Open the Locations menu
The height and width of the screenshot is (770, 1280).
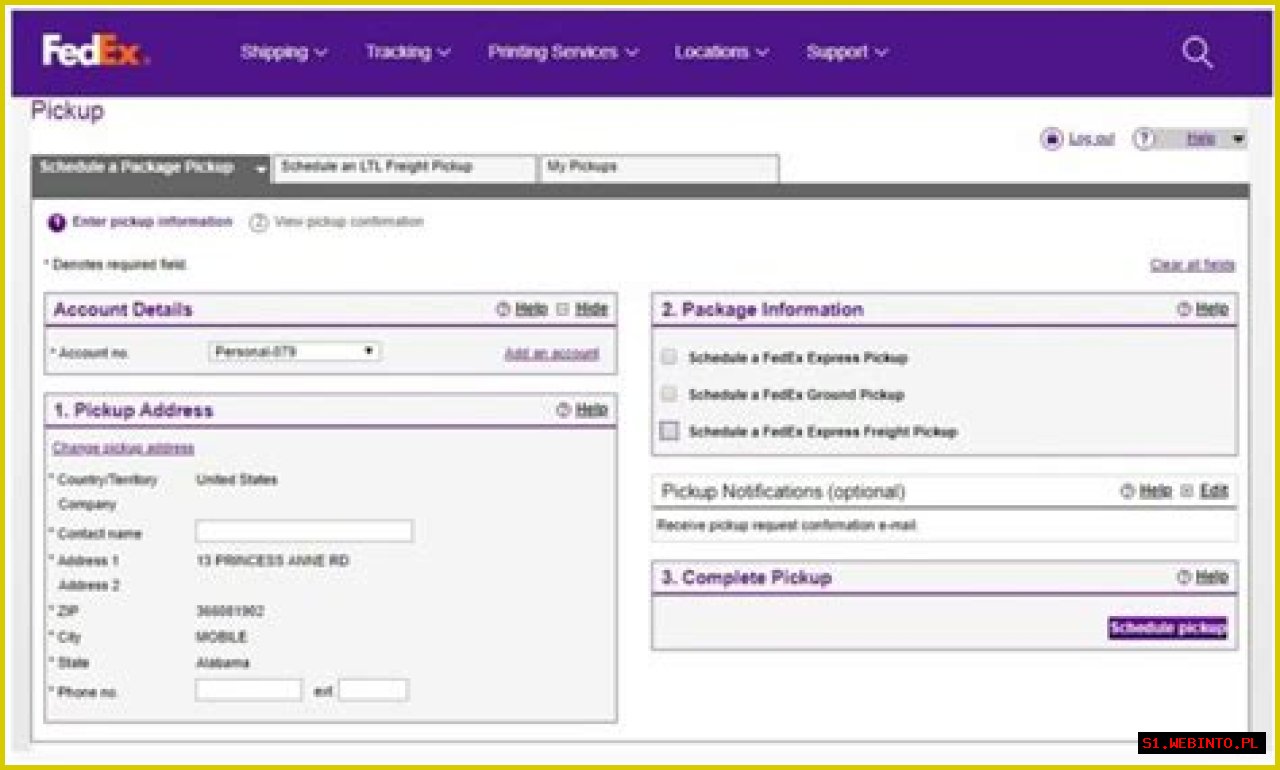coord(722,52)
